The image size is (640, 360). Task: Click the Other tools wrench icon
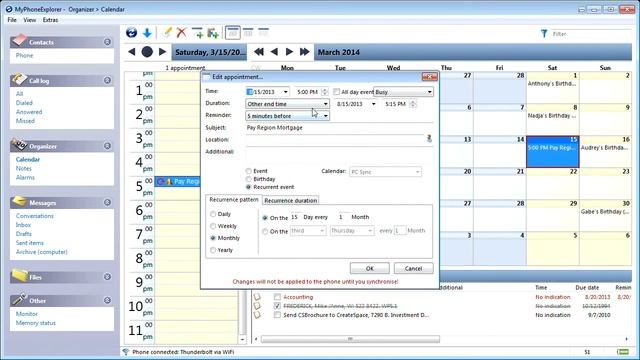(x=19, y=299)
